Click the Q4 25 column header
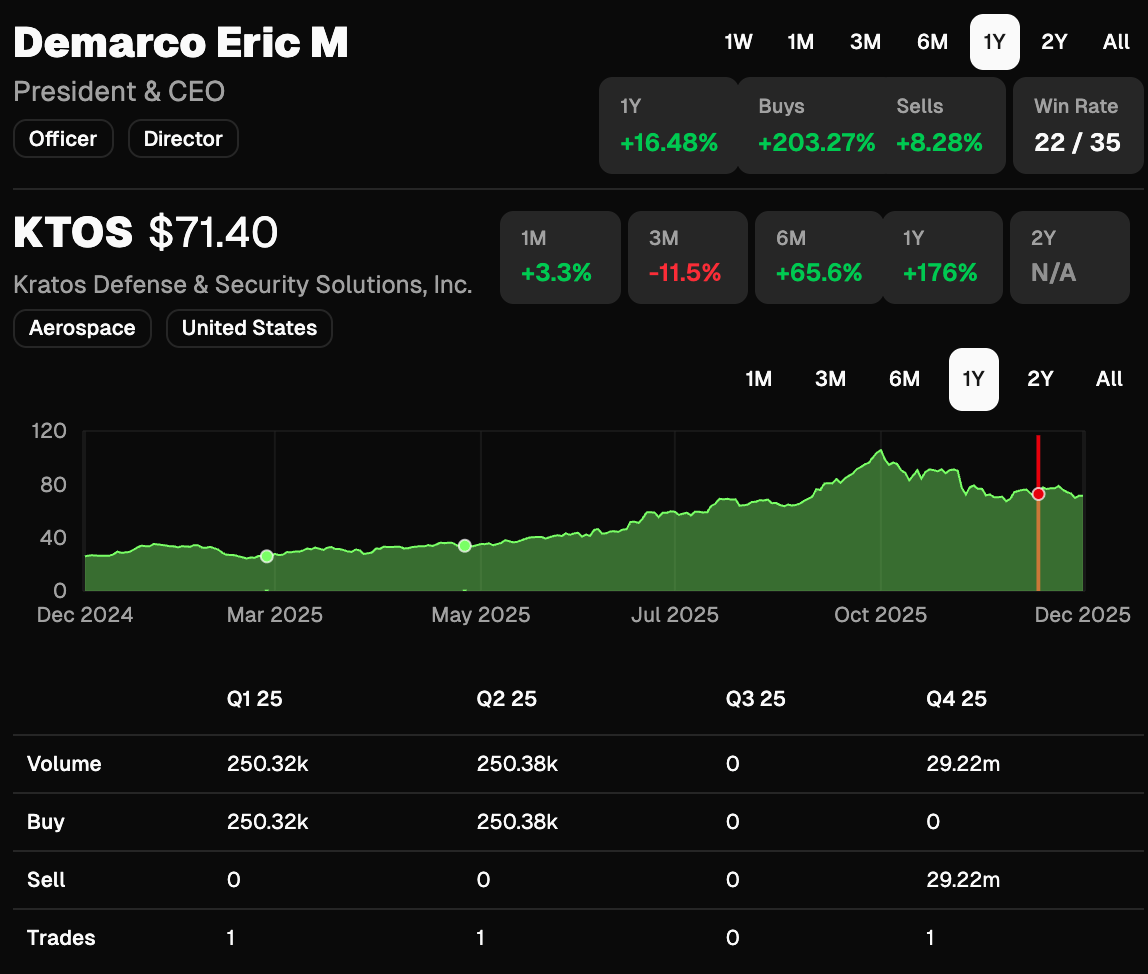This screenshot has height=974, width=1148. [956, 699]
